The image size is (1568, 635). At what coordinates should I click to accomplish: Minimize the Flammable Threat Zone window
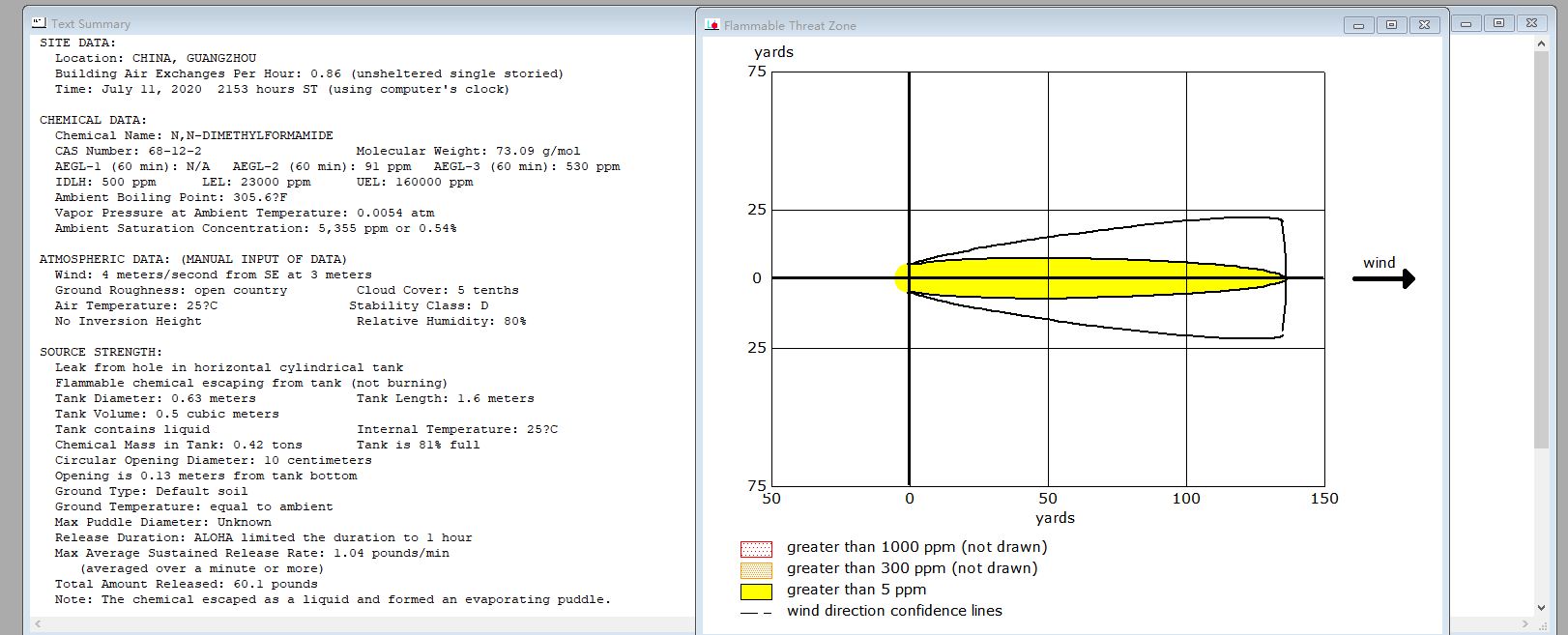coord(1358,25)
